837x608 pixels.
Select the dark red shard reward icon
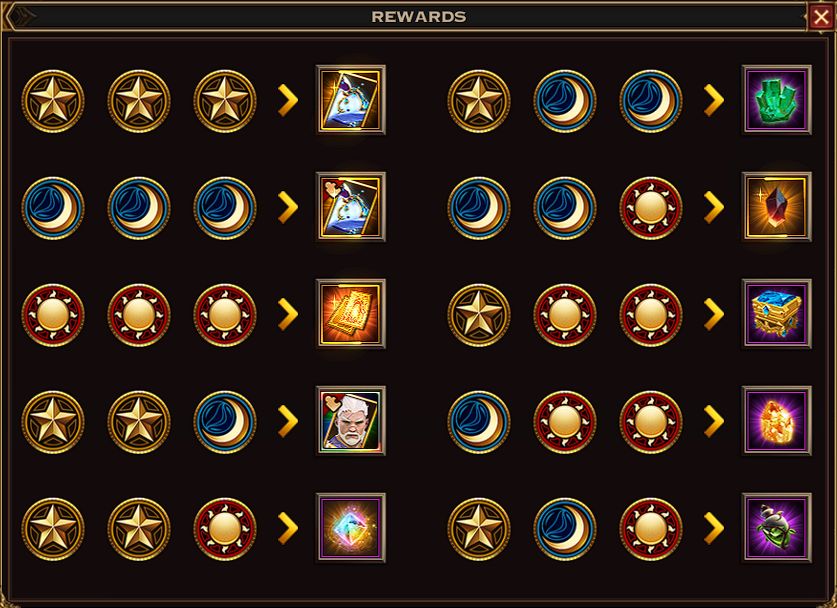777,207
